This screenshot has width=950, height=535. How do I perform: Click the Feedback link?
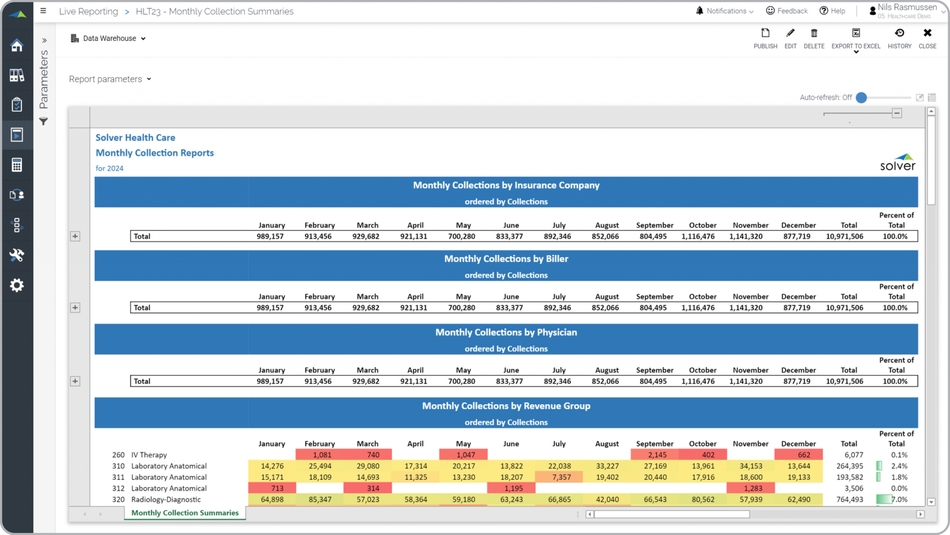787,11
